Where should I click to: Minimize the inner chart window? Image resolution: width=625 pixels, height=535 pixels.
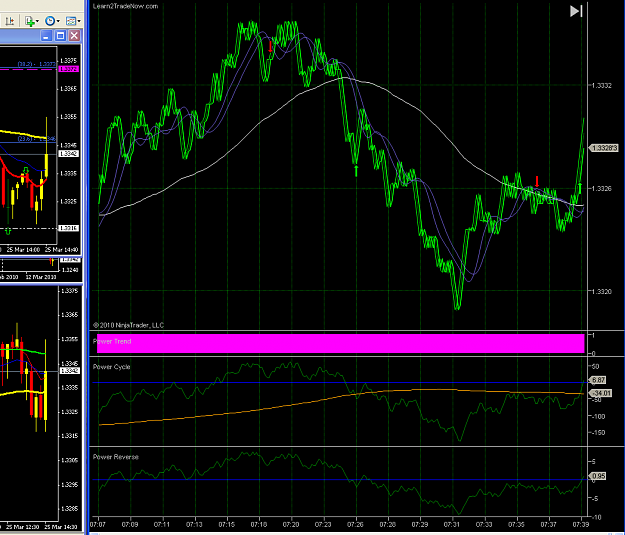tap(46, 36)
